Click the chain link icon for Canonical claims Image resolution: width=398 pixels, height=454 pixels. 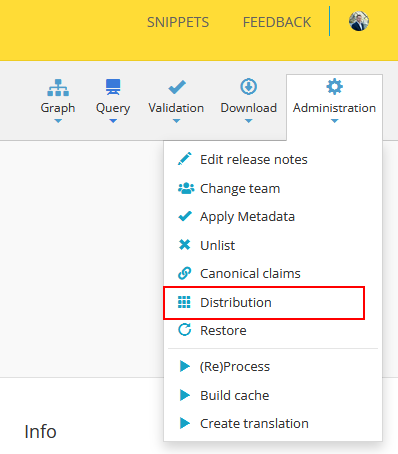tap(185, 273)
